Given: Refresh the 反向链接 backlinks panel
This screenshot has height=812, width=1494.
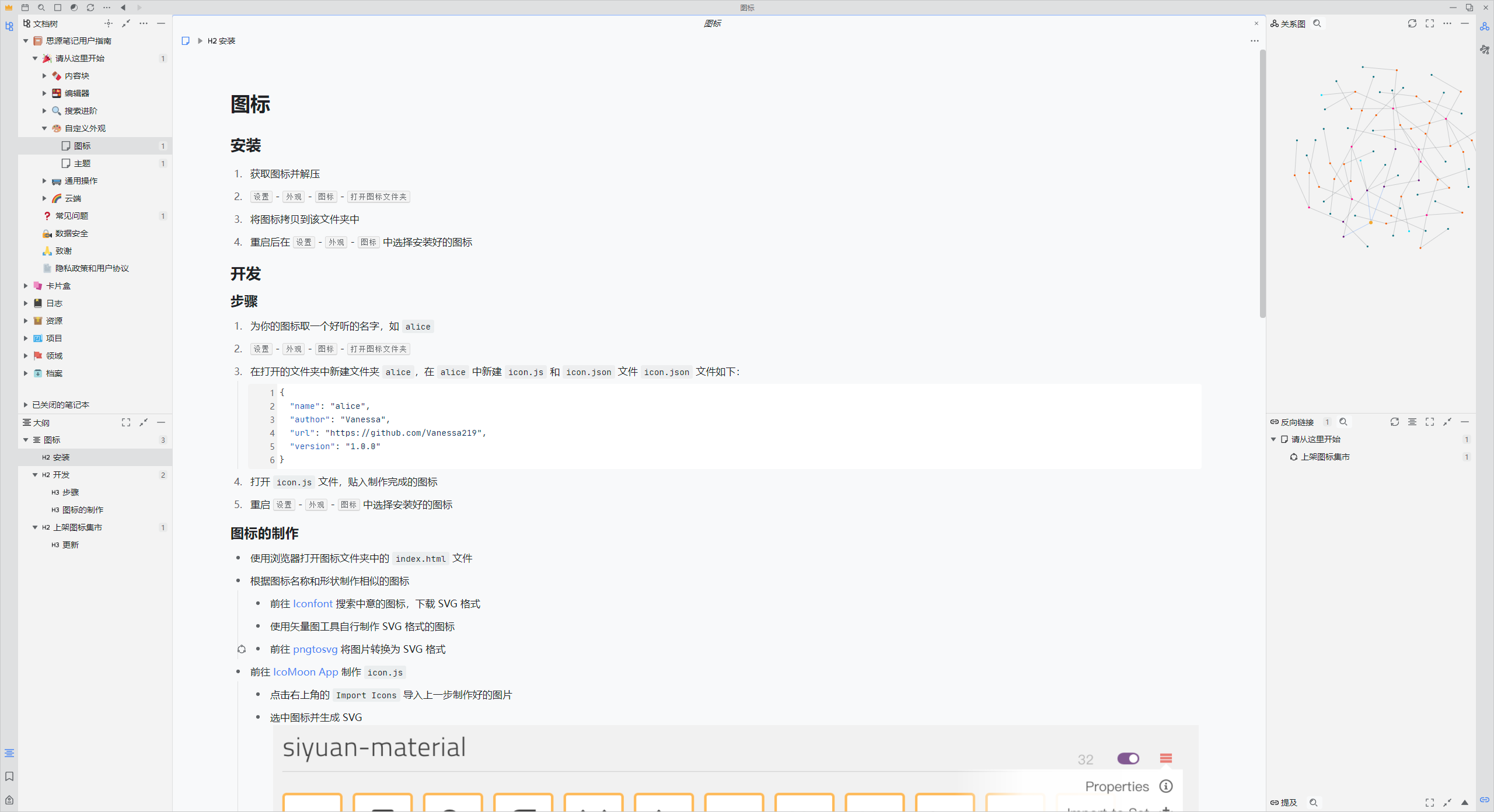Looking at the screenshot, I should pos(1395,422).
